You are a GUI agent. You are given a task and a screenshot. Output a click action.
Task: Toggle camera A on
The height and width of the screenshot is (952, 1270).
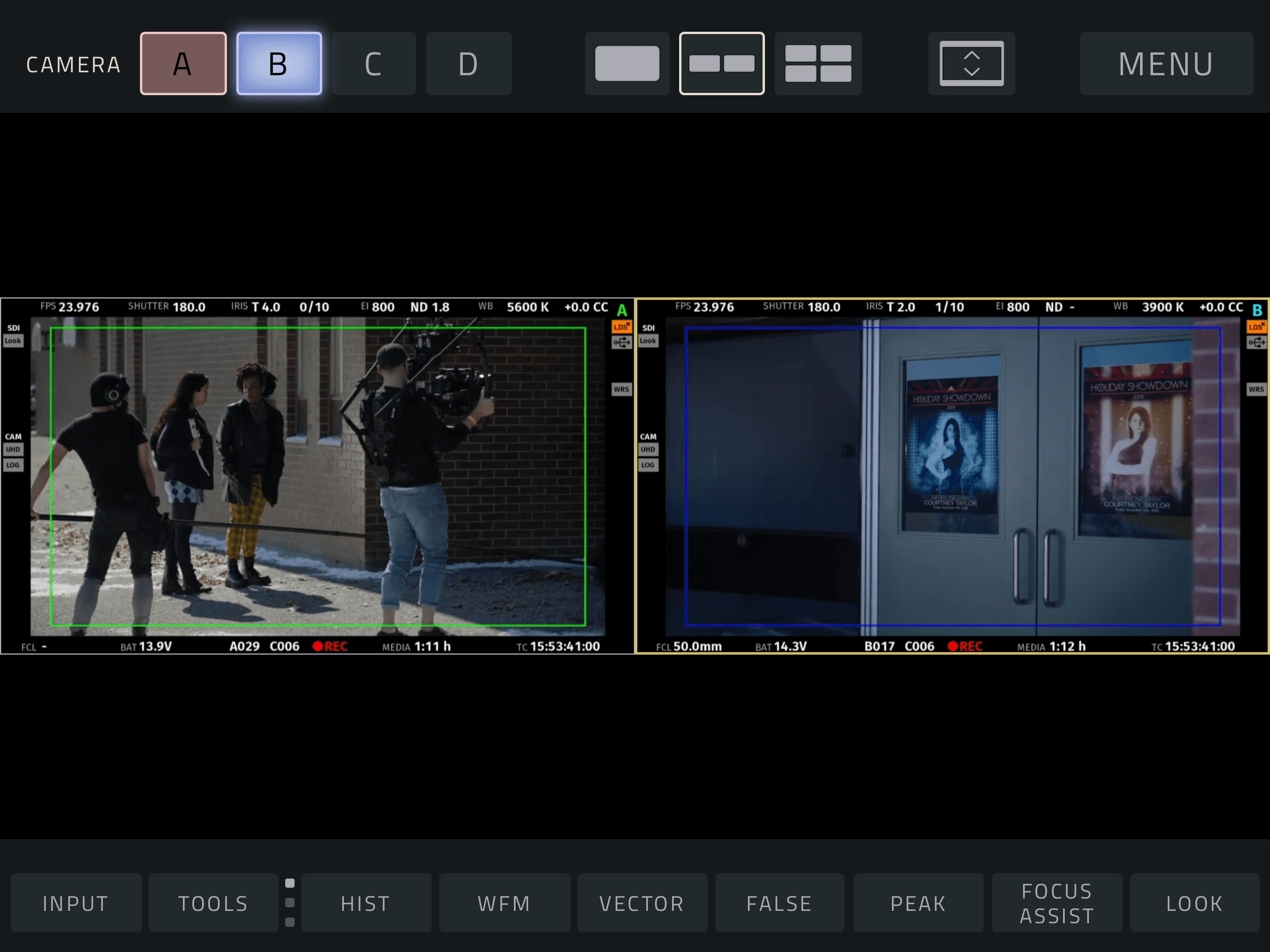click(183, 63)
